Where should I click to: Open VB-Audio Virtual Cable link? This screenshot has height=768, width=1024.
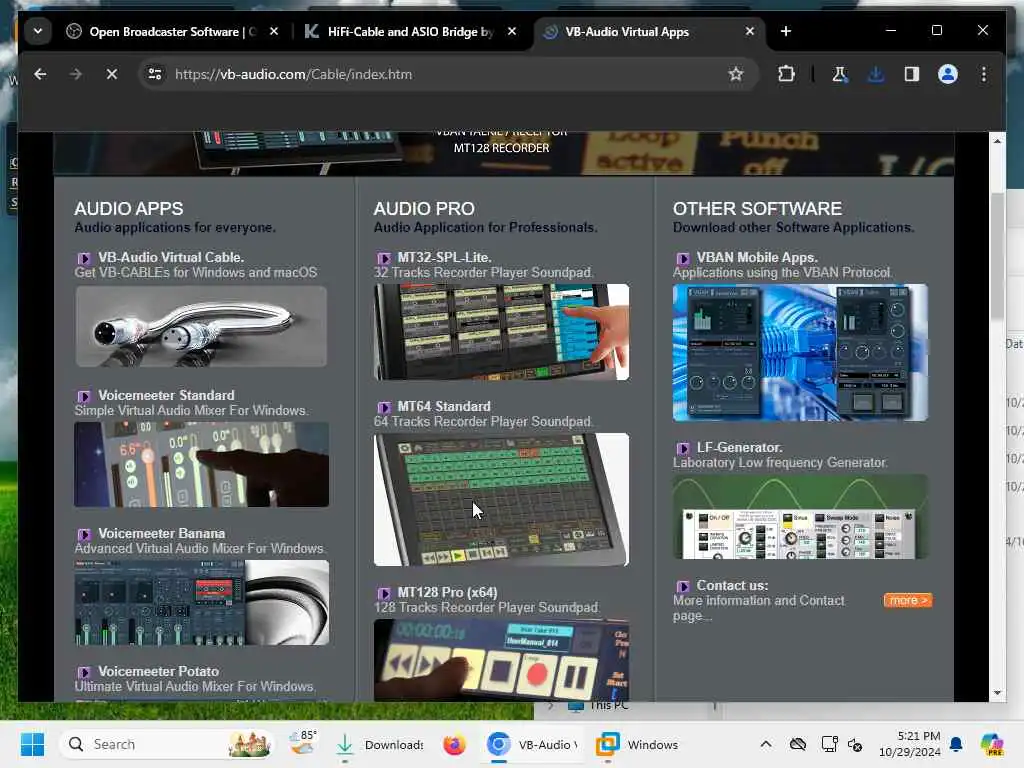click(x=170, y=257)
